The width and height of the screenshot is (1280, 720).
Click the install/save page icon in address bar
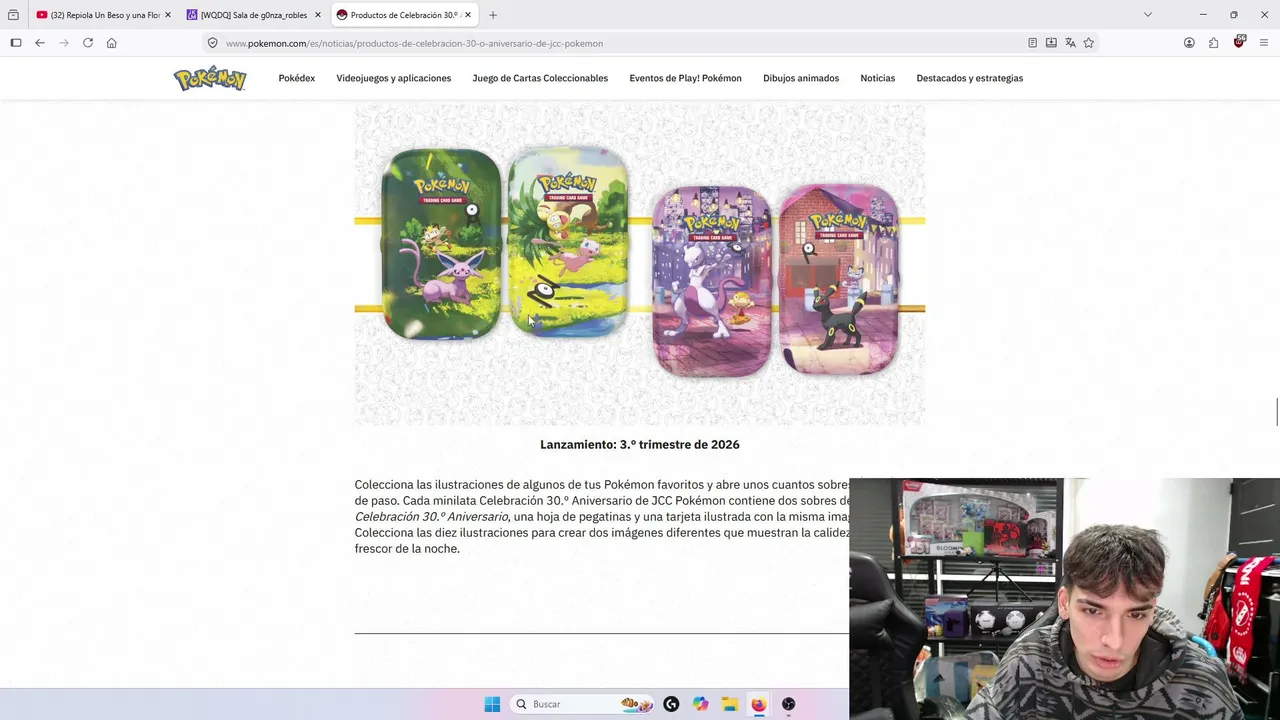1051,43
